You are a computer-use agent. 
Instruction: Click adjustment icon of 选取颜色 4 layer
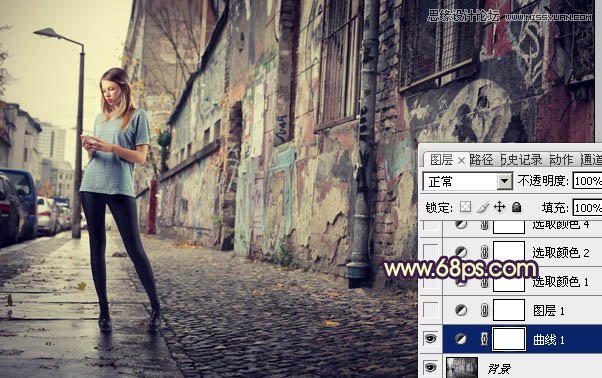pyautogui.click(x=461, y=224)
